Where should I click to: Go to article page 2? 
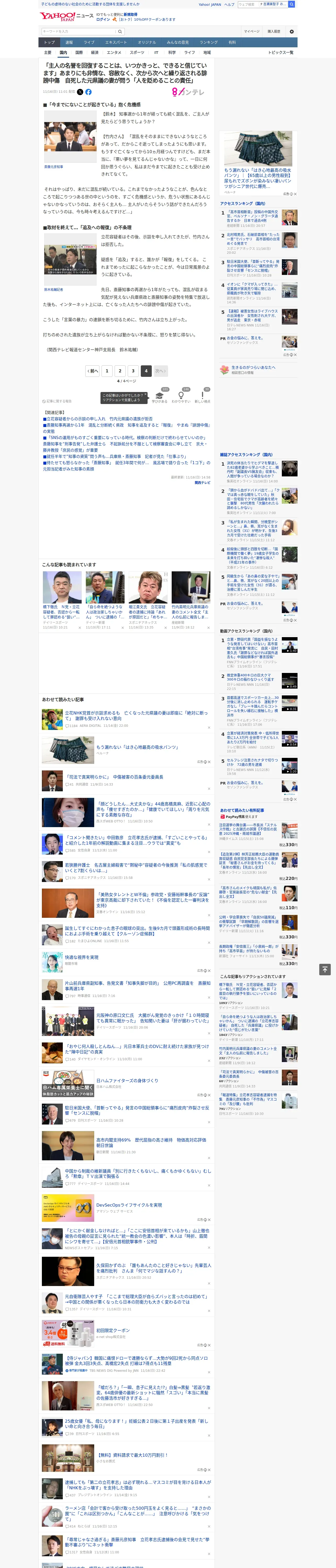[x=120, y=371]
